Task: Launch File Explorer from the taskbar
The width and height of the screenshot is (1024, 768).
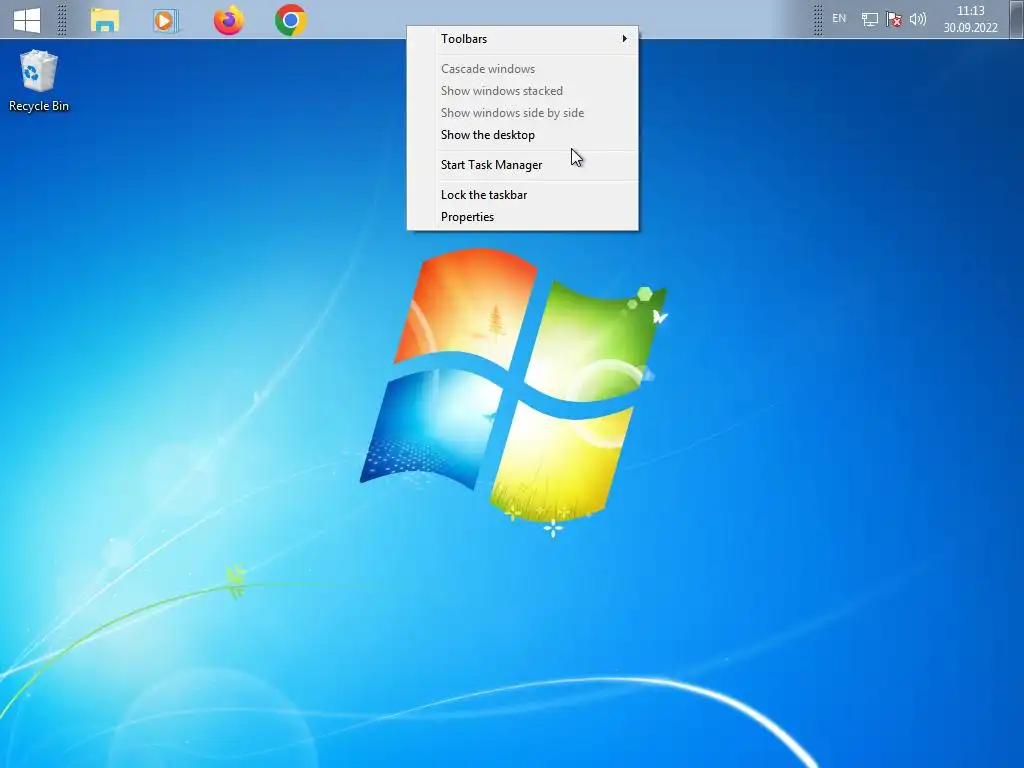Action: (x=104, y=20)
